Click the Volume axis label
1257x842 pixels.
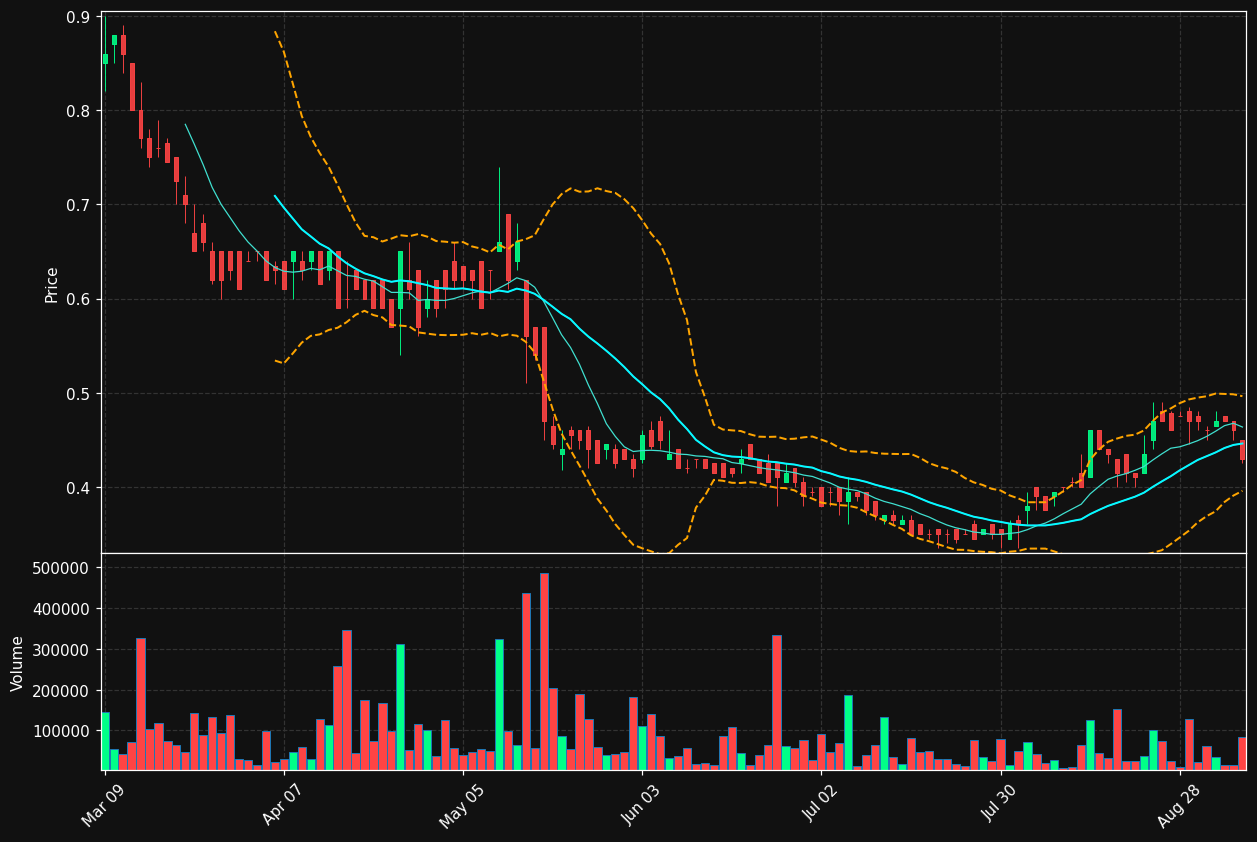coord(17,663)
